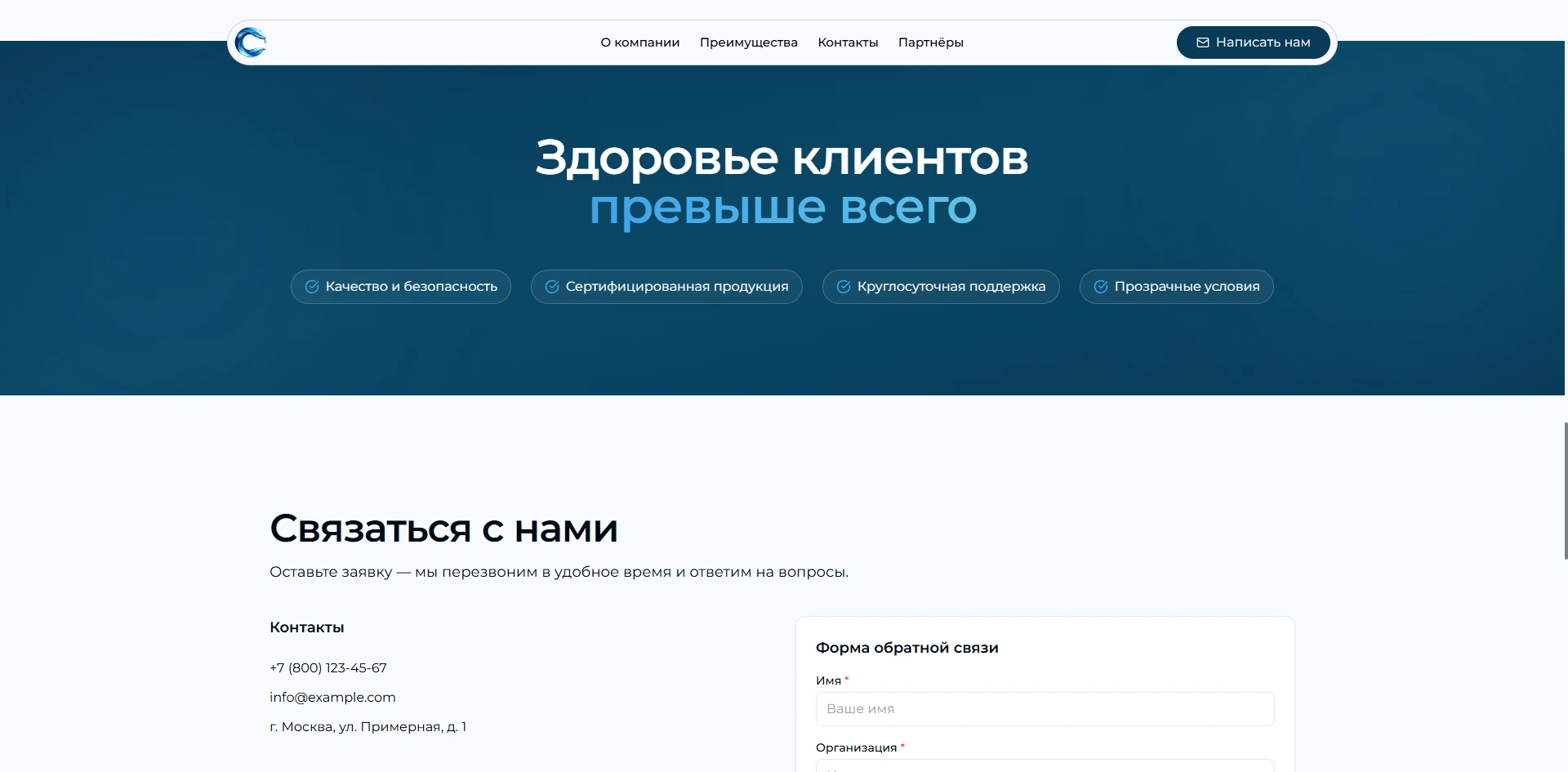Click the checkmark icon in Качество и безопасность badge

(x=311, y=287)
